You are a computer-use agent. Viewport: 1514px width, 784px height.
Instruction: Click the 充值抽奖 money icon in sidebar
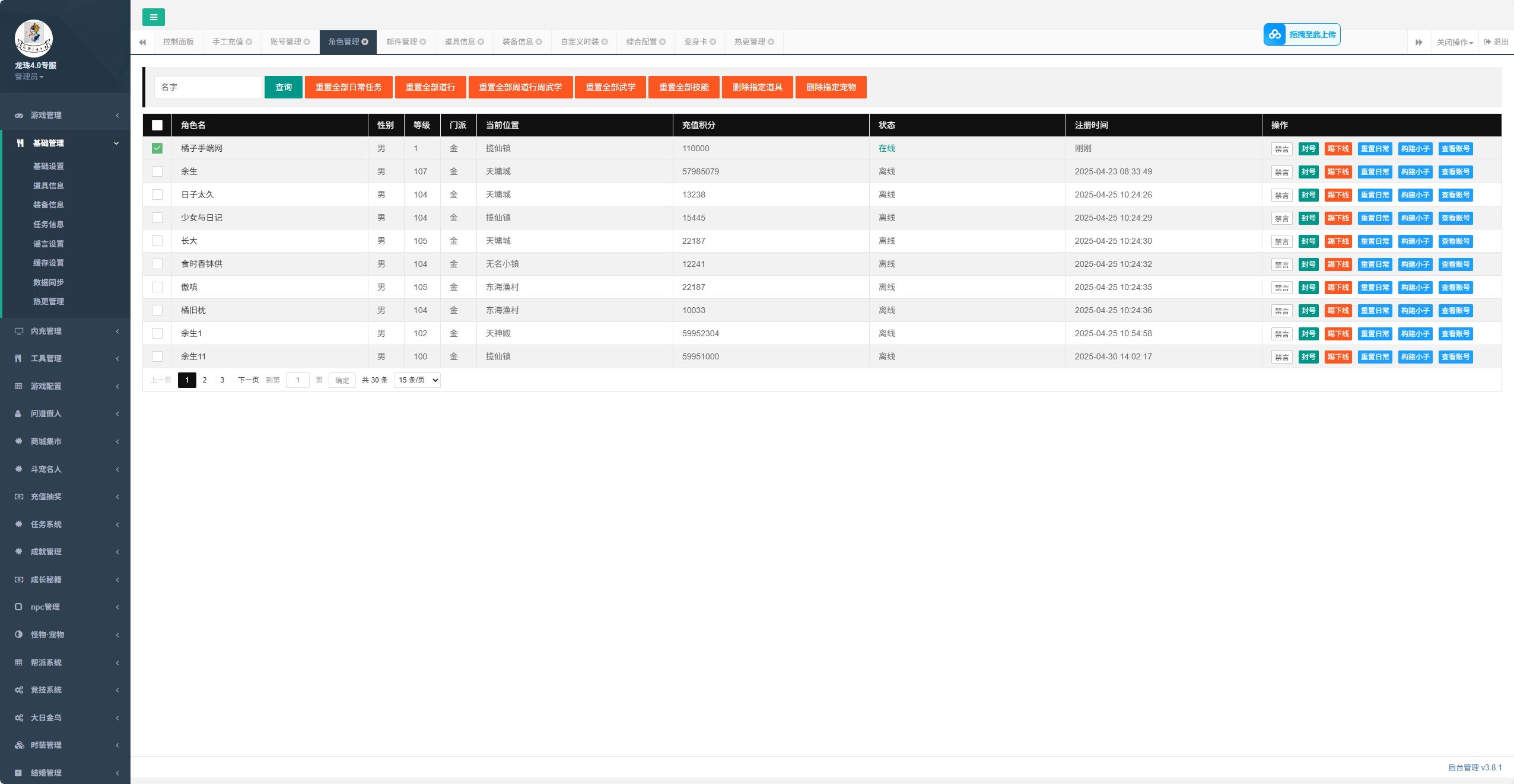(19, 496)
